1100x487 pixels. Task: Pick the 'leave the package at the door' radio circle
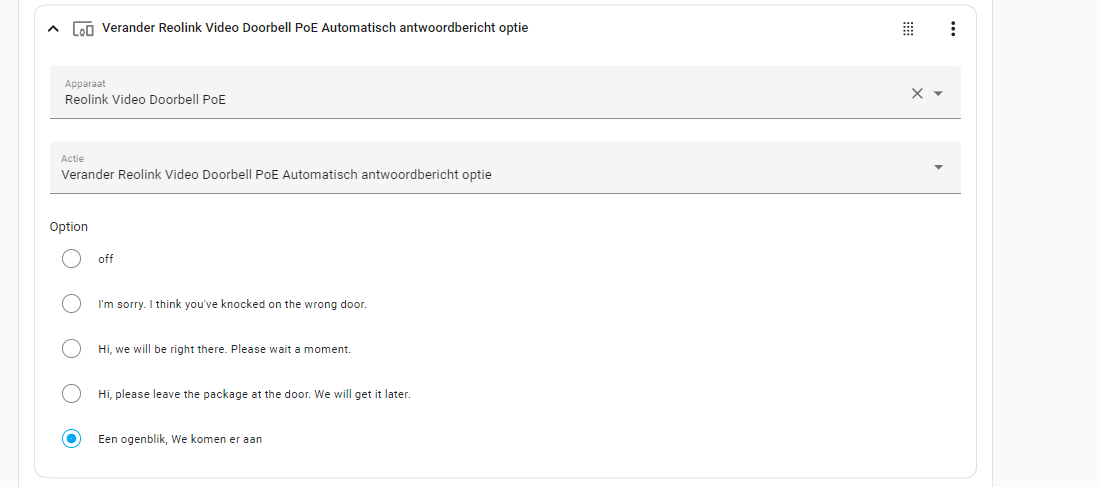pos(72,394)
